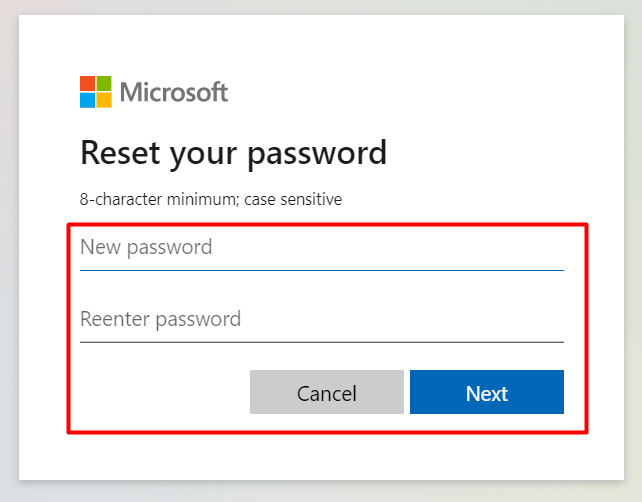Screen dimensions: 642x502
Task: Focus the New password field
Action: click(322, 248)
